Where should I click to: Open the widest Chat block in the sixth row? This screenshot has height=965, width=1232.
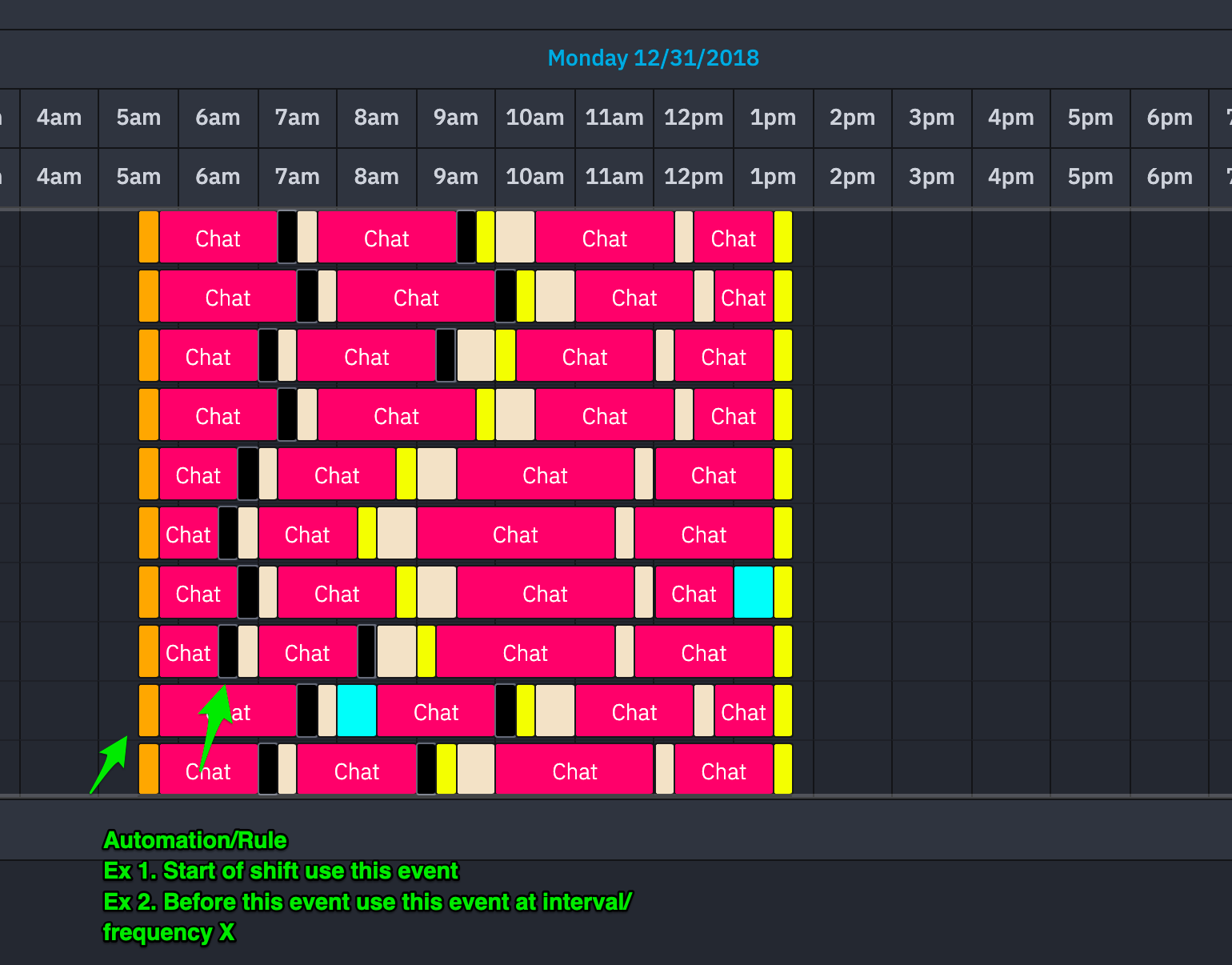pyautogui.click(x=515, y=534)
